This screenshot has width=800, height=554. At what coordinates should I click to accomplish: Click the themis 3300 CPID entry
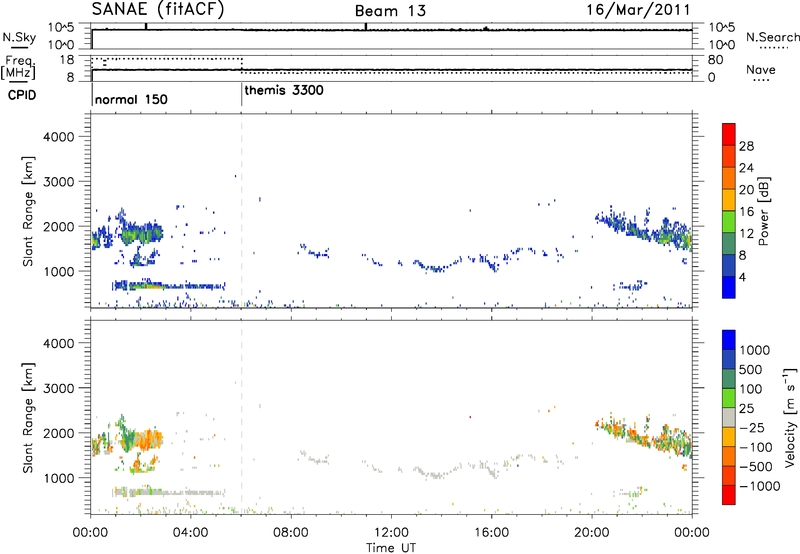click(x=284, y=90)
